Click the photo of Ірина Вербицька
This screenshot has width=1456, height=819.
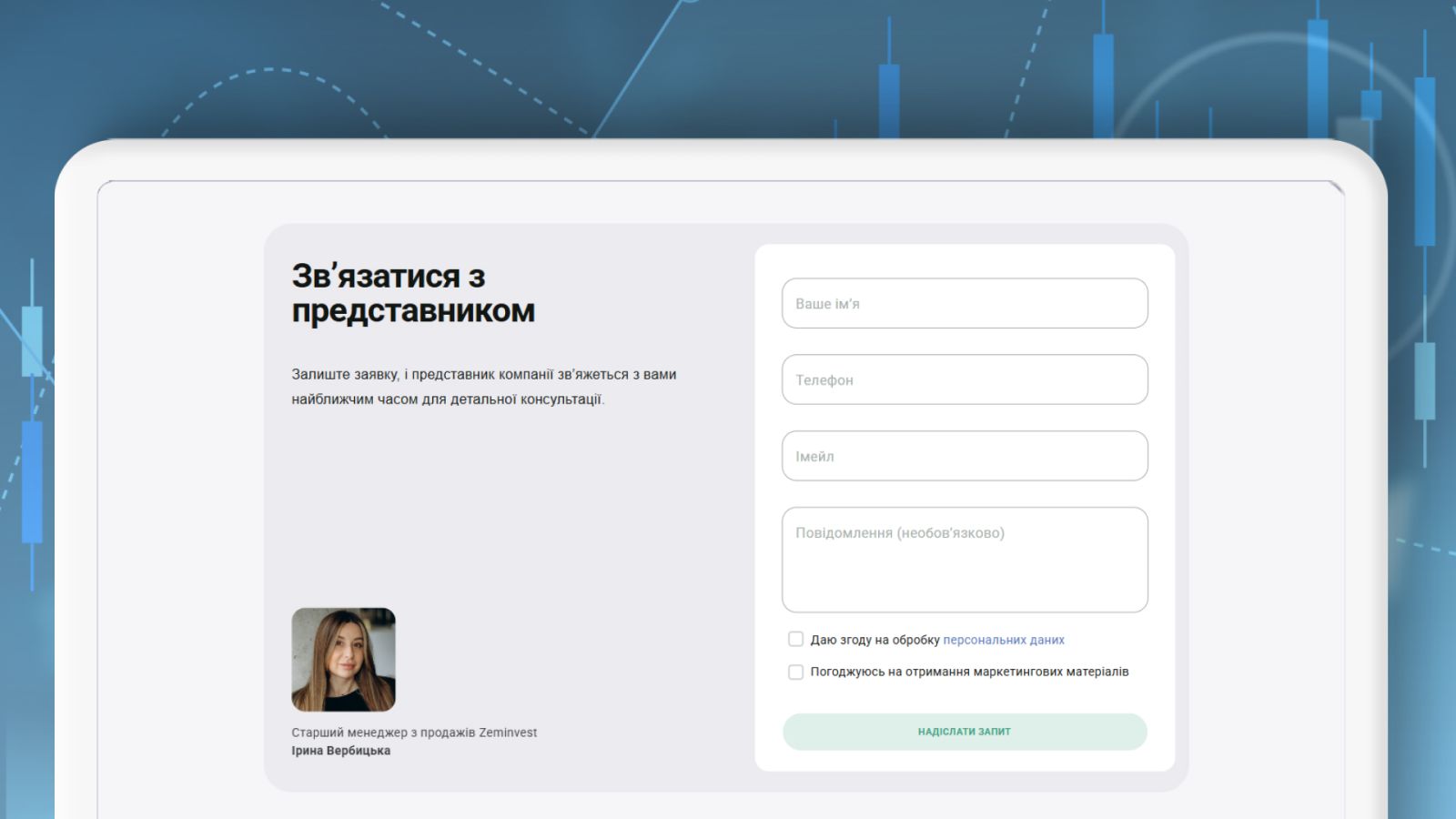343,660
